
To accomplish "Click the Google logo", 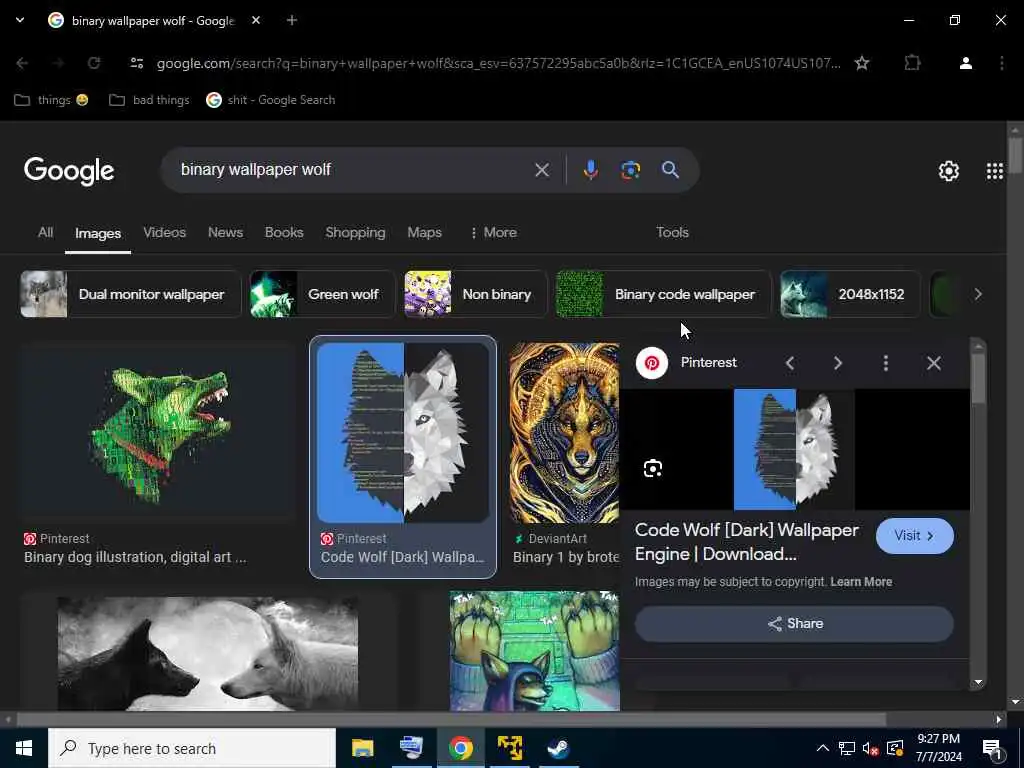I will (x=69, y=171).
